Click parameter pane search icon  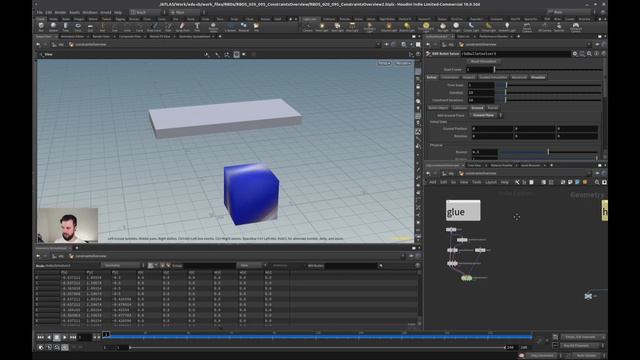(x=589, y=53)
